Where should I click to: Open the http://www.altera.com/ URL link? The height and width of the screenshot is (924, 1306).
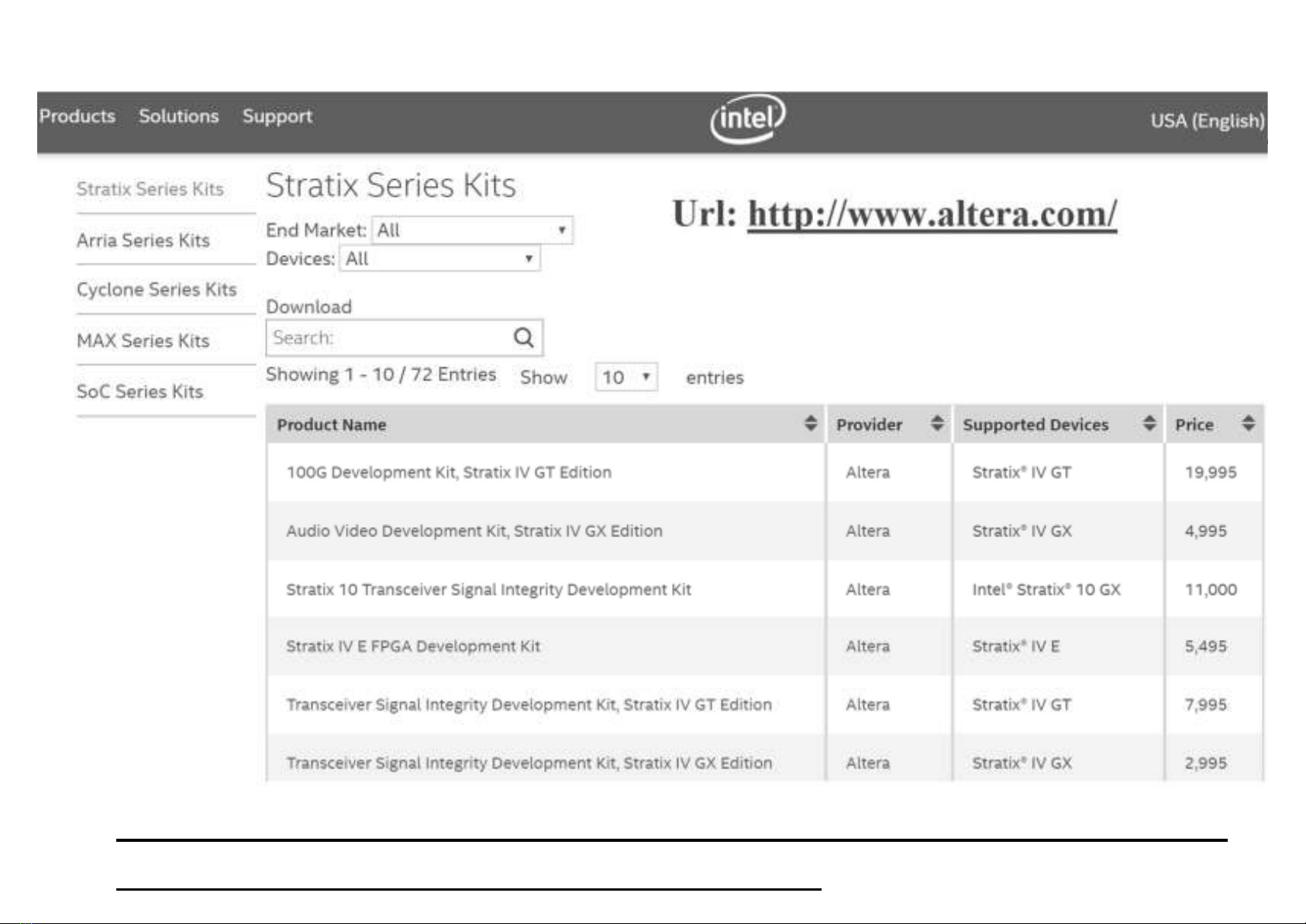tap(932, 214)
